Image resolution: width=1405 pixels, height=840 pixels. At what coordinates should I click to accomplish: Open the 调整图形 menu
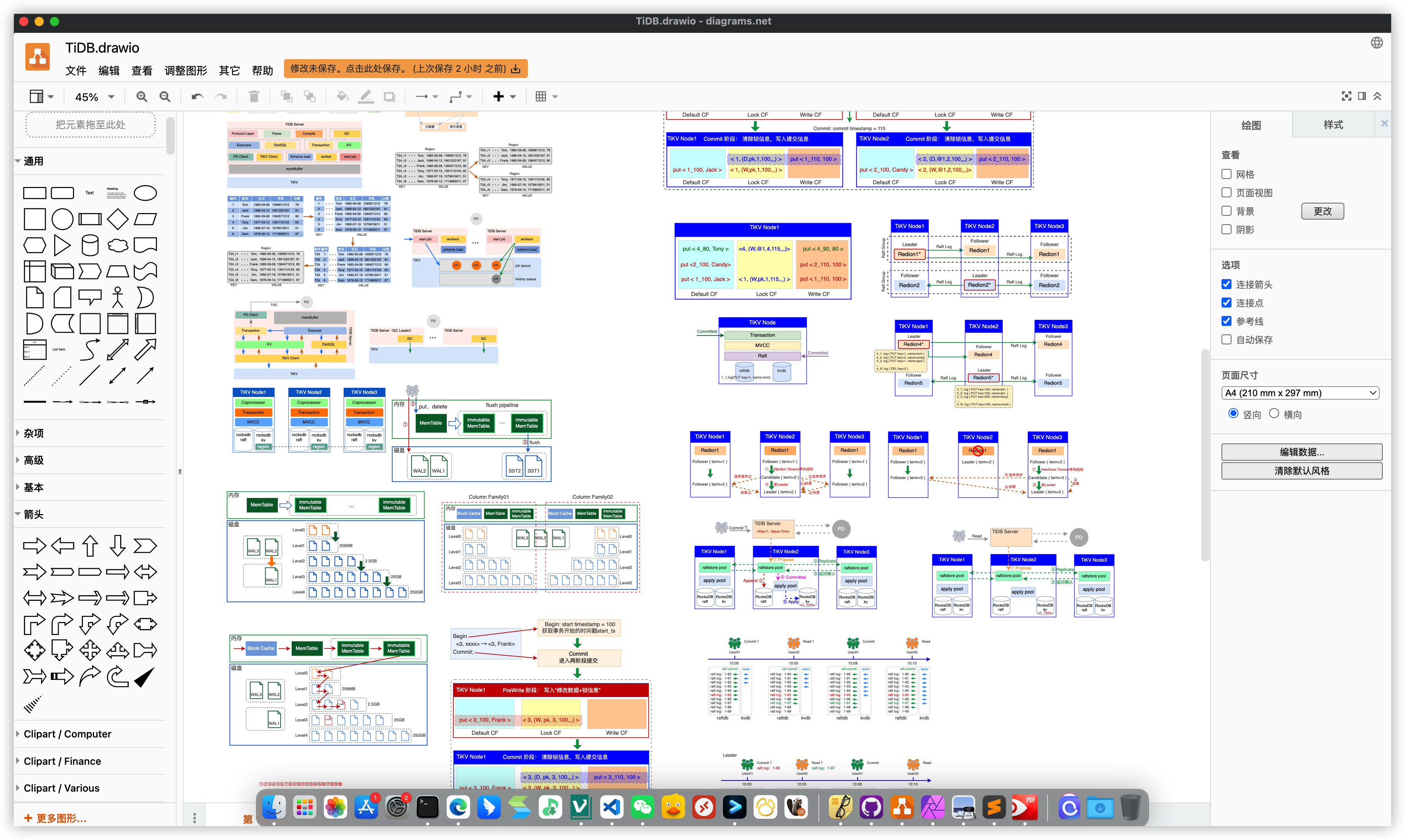pyautogui.click(x=185, y=70)
